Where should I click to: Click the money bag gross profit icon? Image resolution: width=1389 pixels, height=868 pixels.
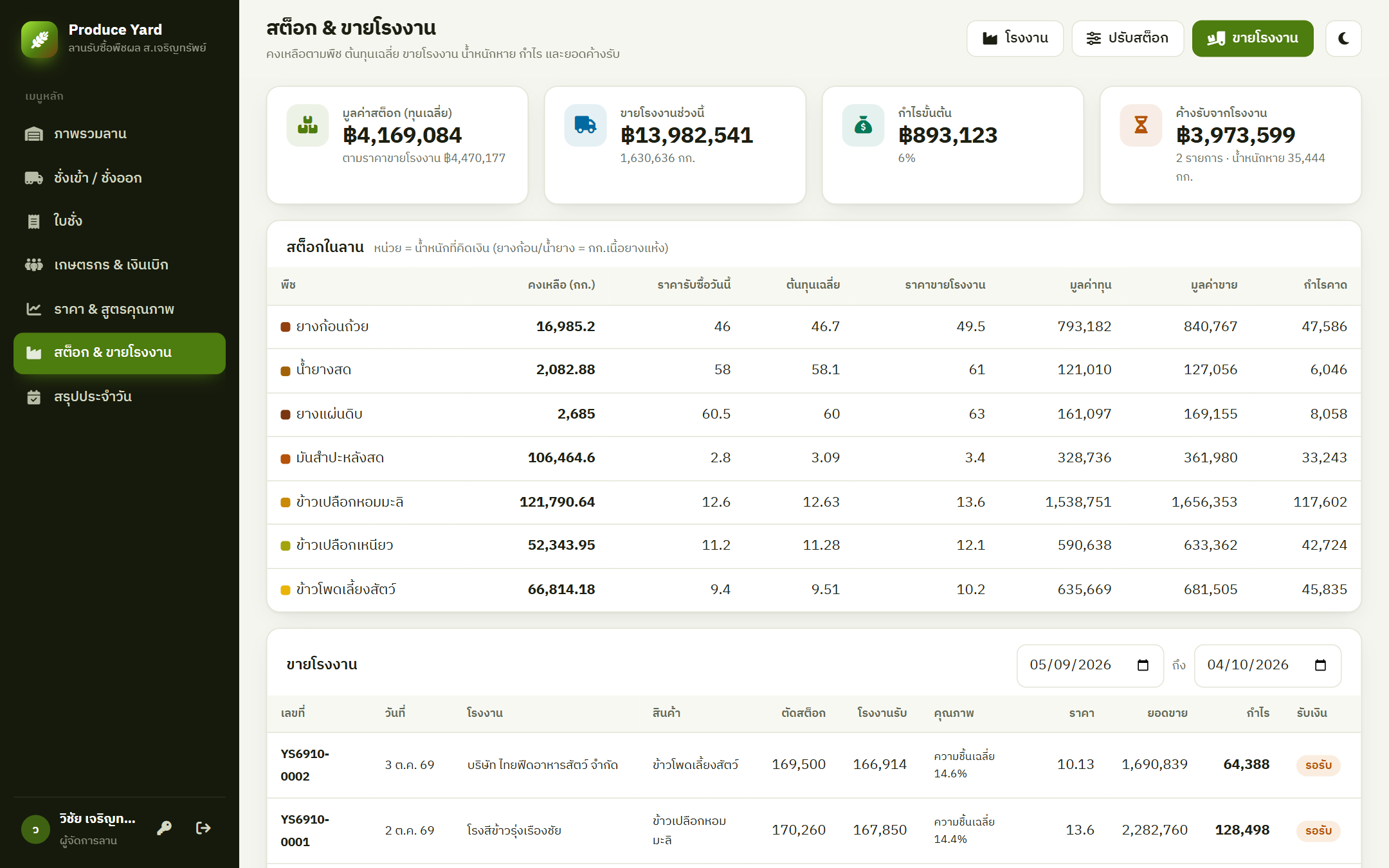point(863,125)
